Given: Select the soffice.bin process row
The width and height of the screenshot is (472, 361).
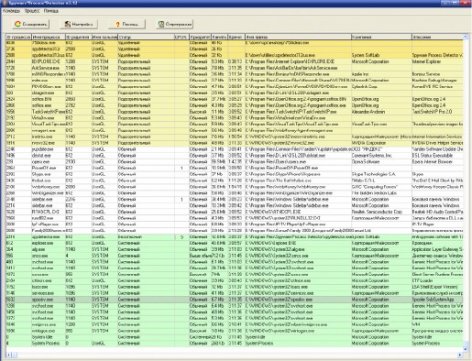Looking at the screenshot, I should (234, 99).
